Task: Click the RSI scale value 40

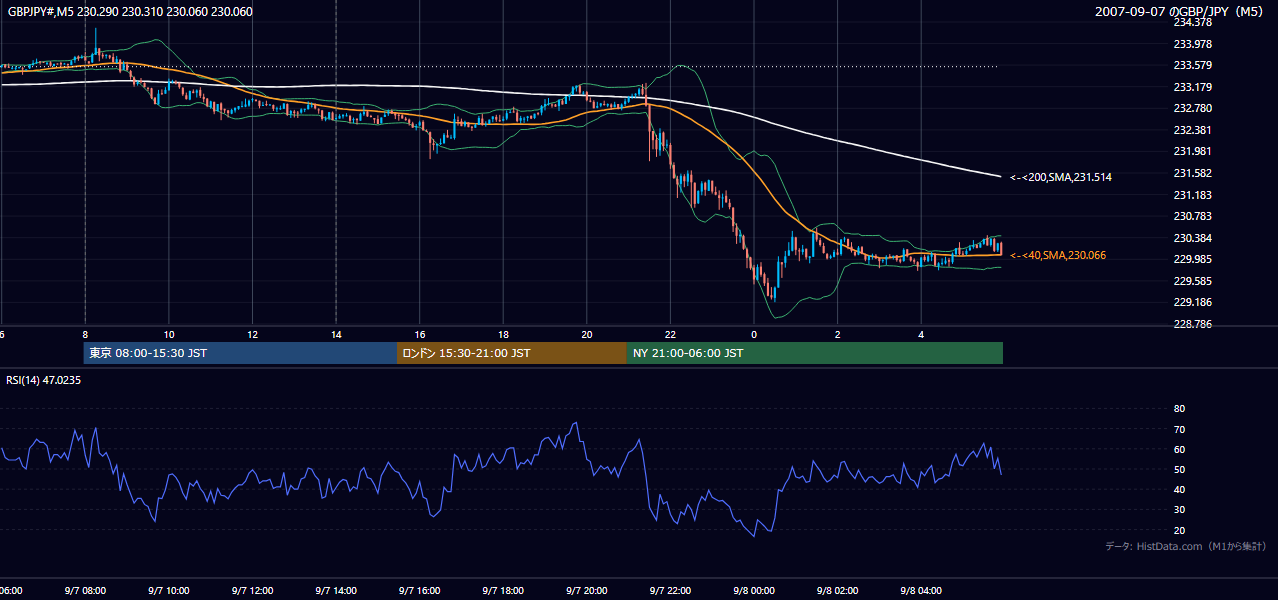Action: (x=1179, y=489)
